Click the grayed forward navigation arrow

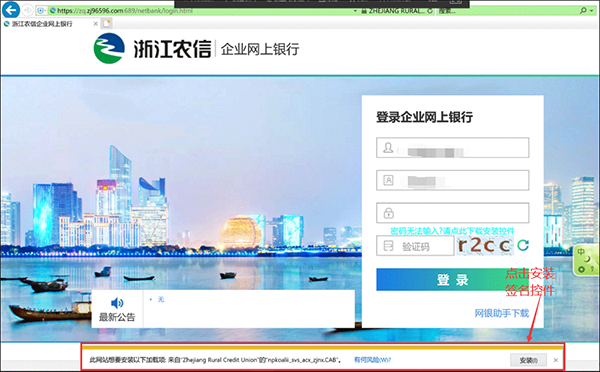coord(27,10)
